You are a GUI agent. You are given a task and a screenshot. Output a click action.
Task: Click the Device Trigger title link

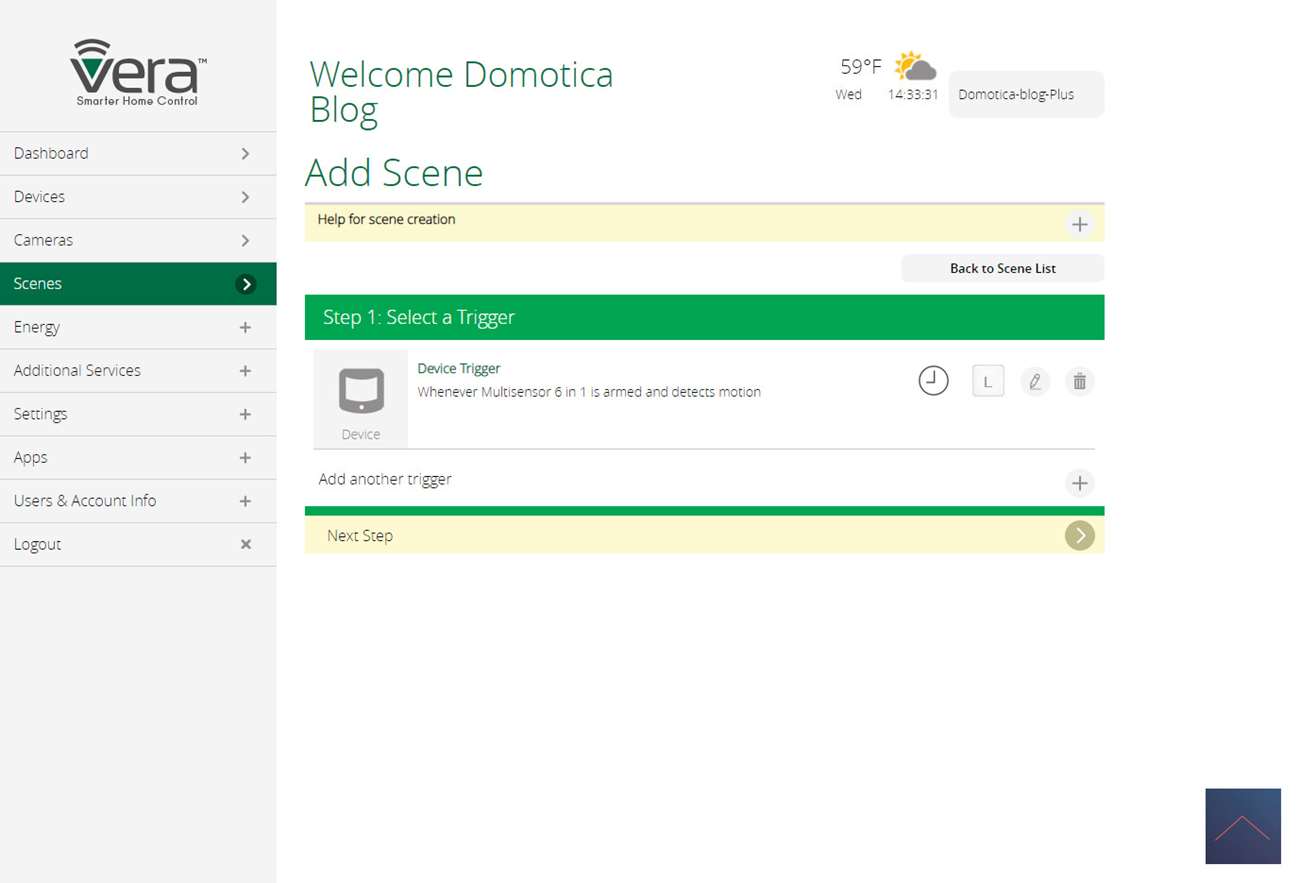[x=459, y=368]
